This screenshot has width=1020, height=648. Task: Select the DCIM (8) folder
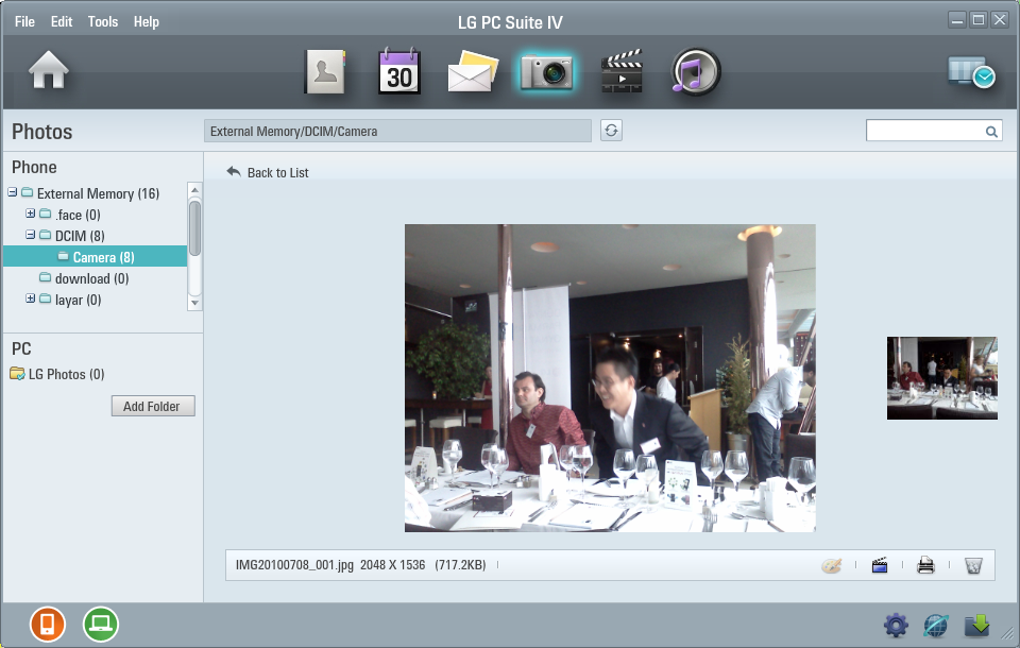[x=79, y=236]
